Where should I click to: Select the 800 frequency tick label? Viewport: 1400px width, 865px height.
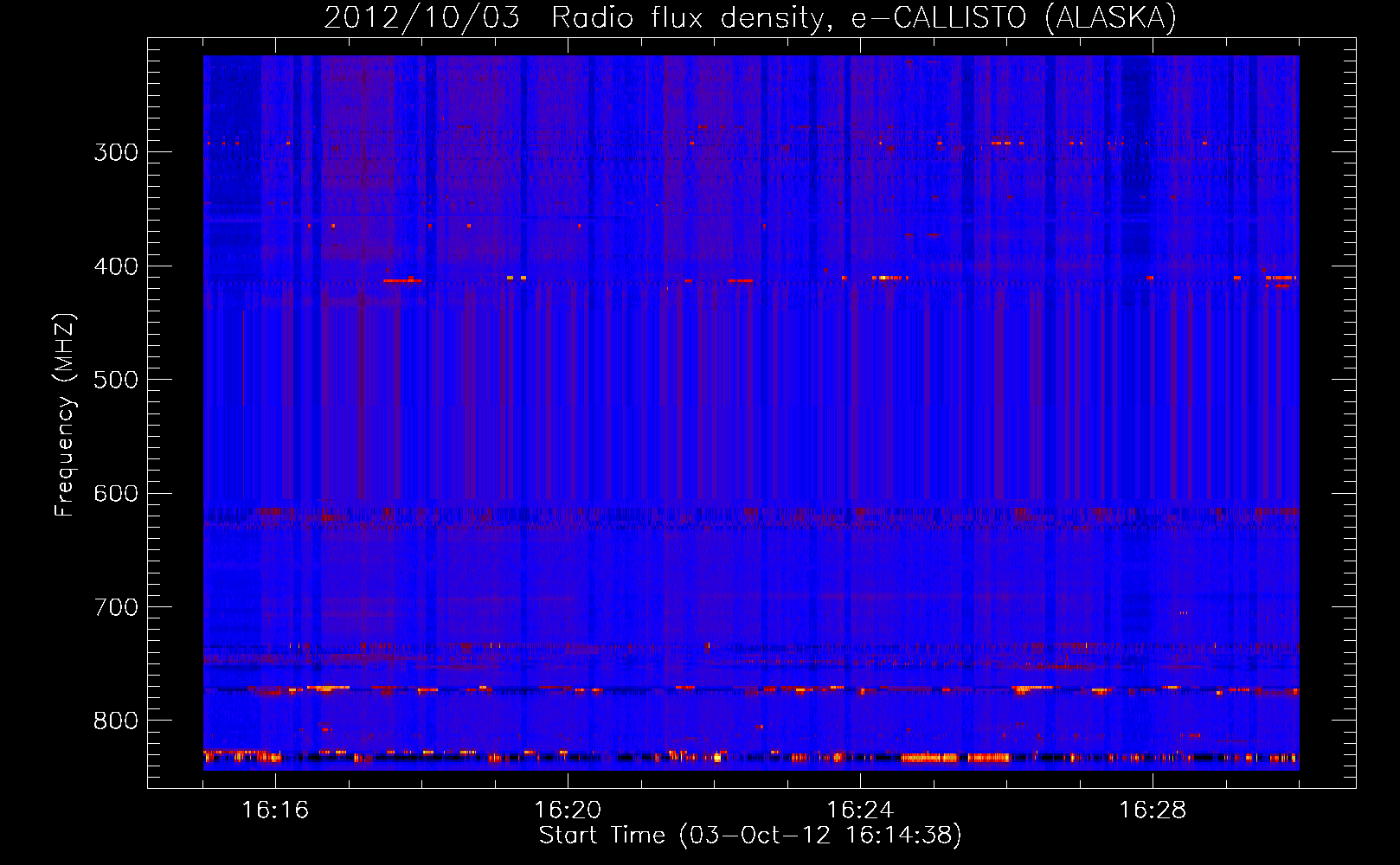pyautogui.click(x=116, y=721)
